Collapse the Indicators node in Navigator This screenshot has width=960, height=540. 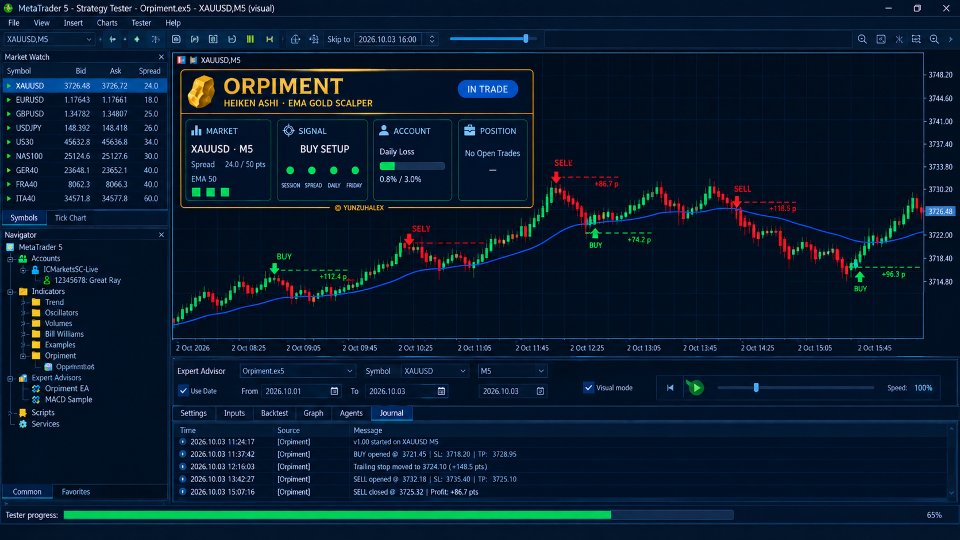[10, 292]
